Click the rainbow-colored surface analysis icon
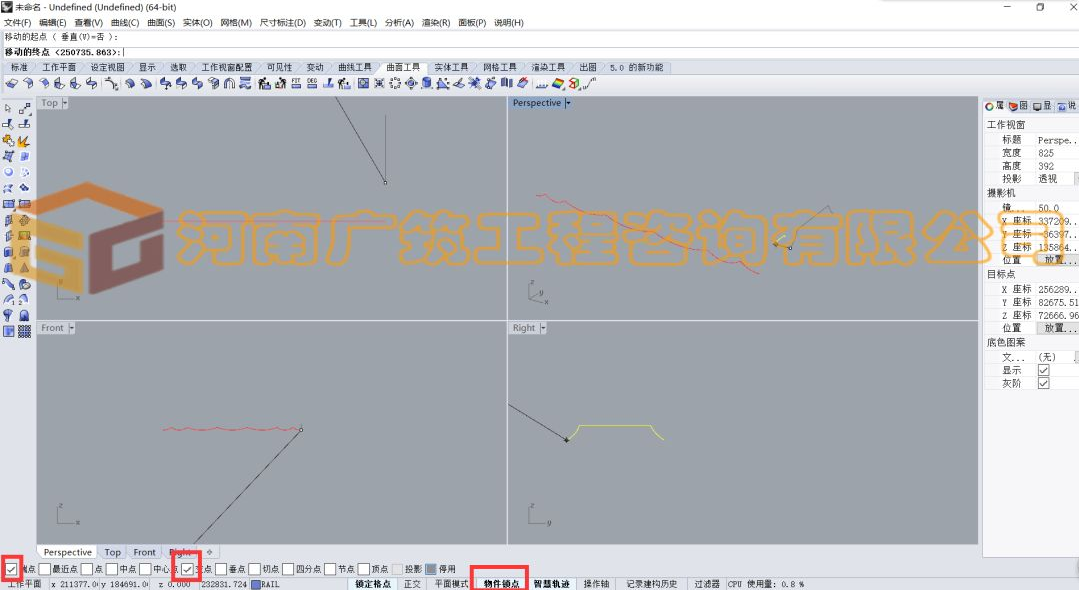Image resolution: width=1079 pixels, height=590 pixels. [558, 83]
